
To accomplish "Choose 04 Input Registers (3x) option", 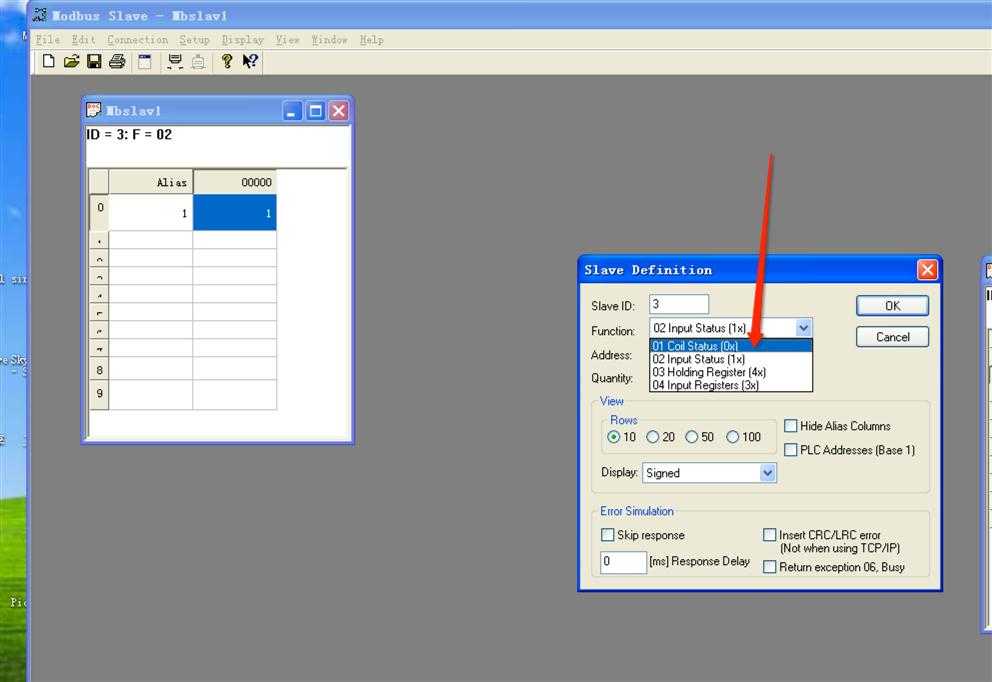I will pos(731,385).
